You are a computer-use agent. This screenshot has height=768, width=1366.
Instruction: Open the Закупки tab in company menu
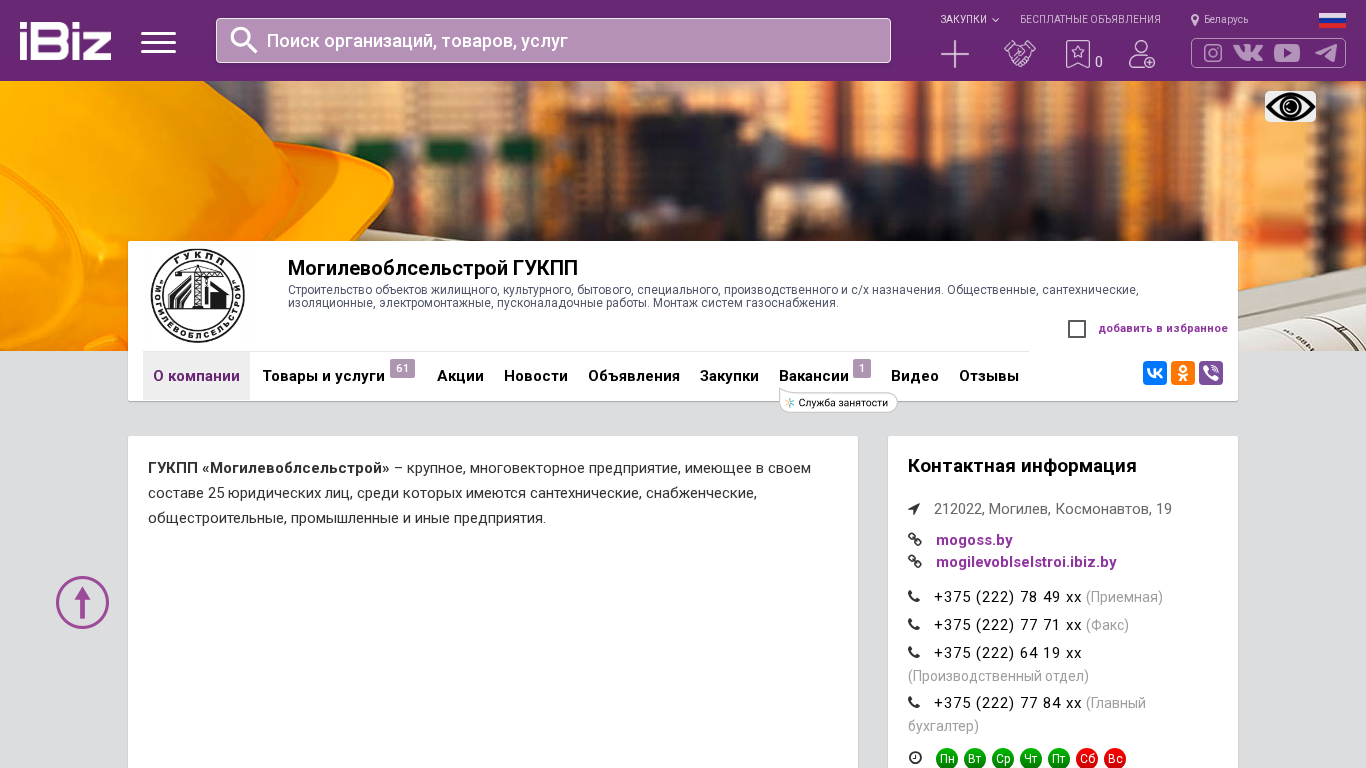(x=729, y=376)
